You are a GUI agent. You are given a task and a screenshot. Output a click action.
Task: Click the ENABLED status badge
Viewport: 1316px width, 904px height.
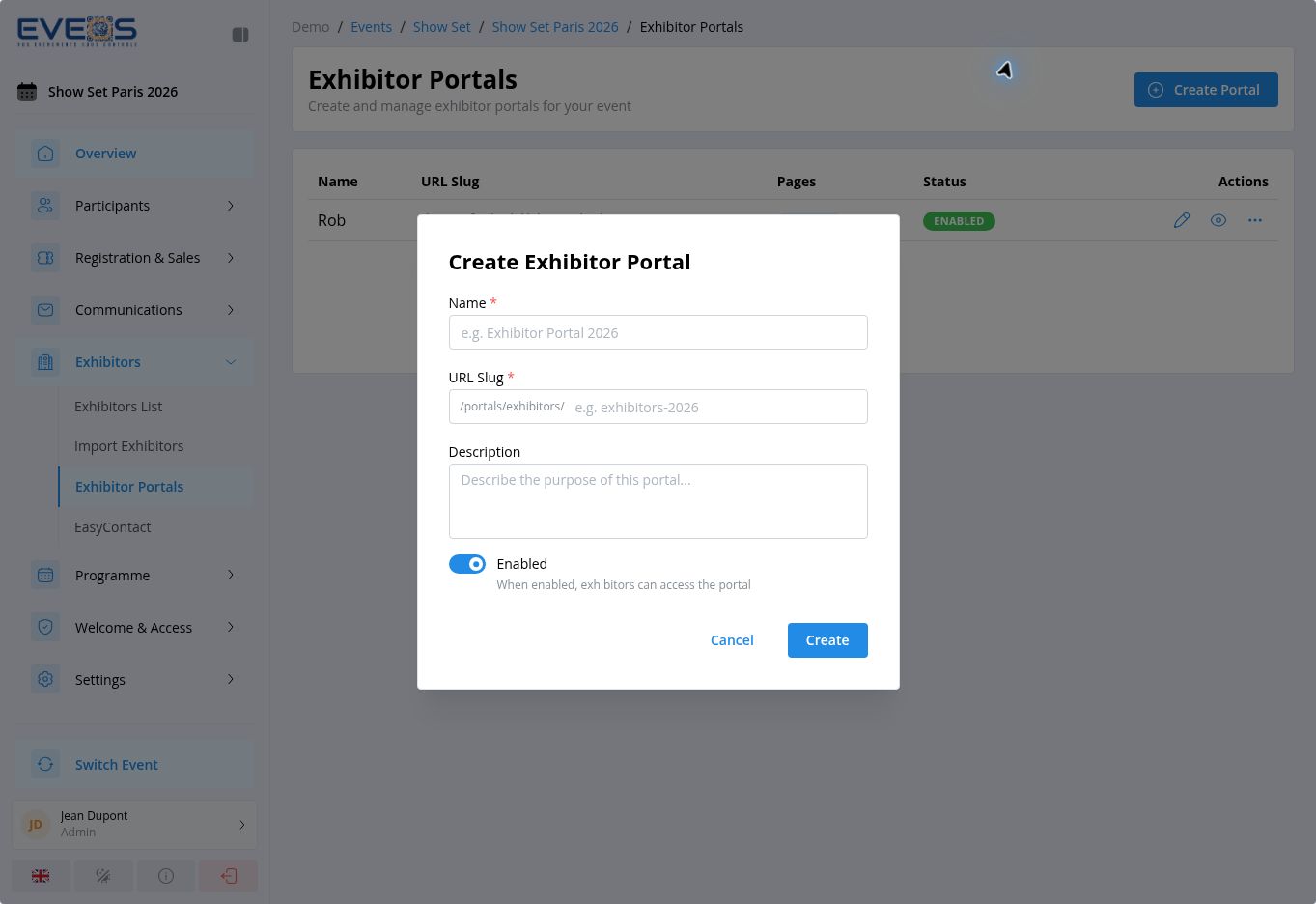click(x=959, y=221)
